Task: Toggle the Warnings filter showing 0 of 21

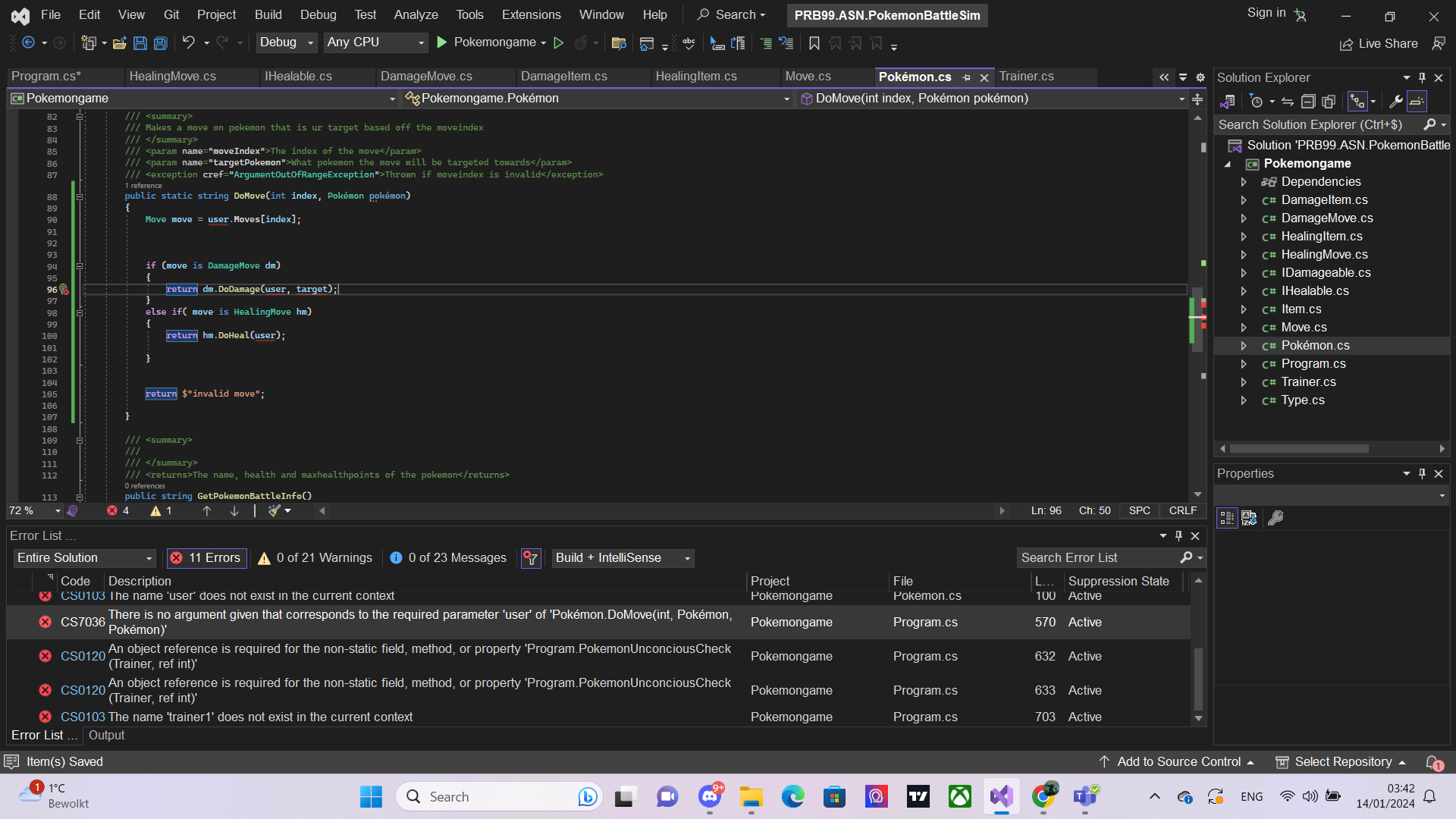Action: (314, 558)
